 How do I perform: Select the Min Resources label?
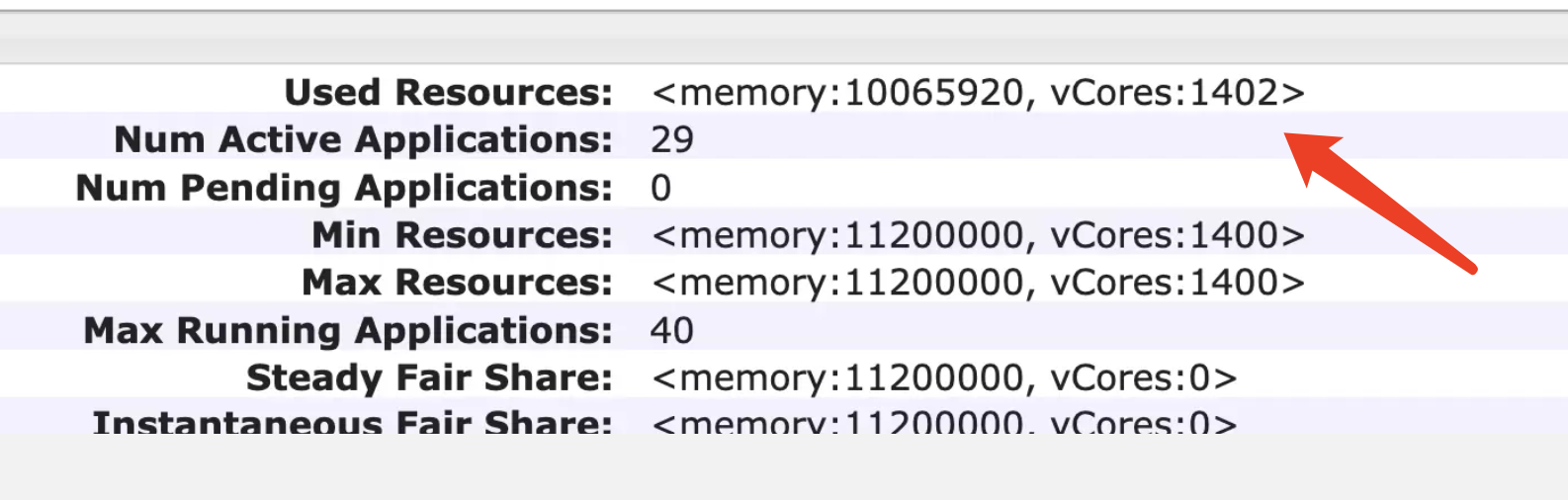(x=463, y=234)
